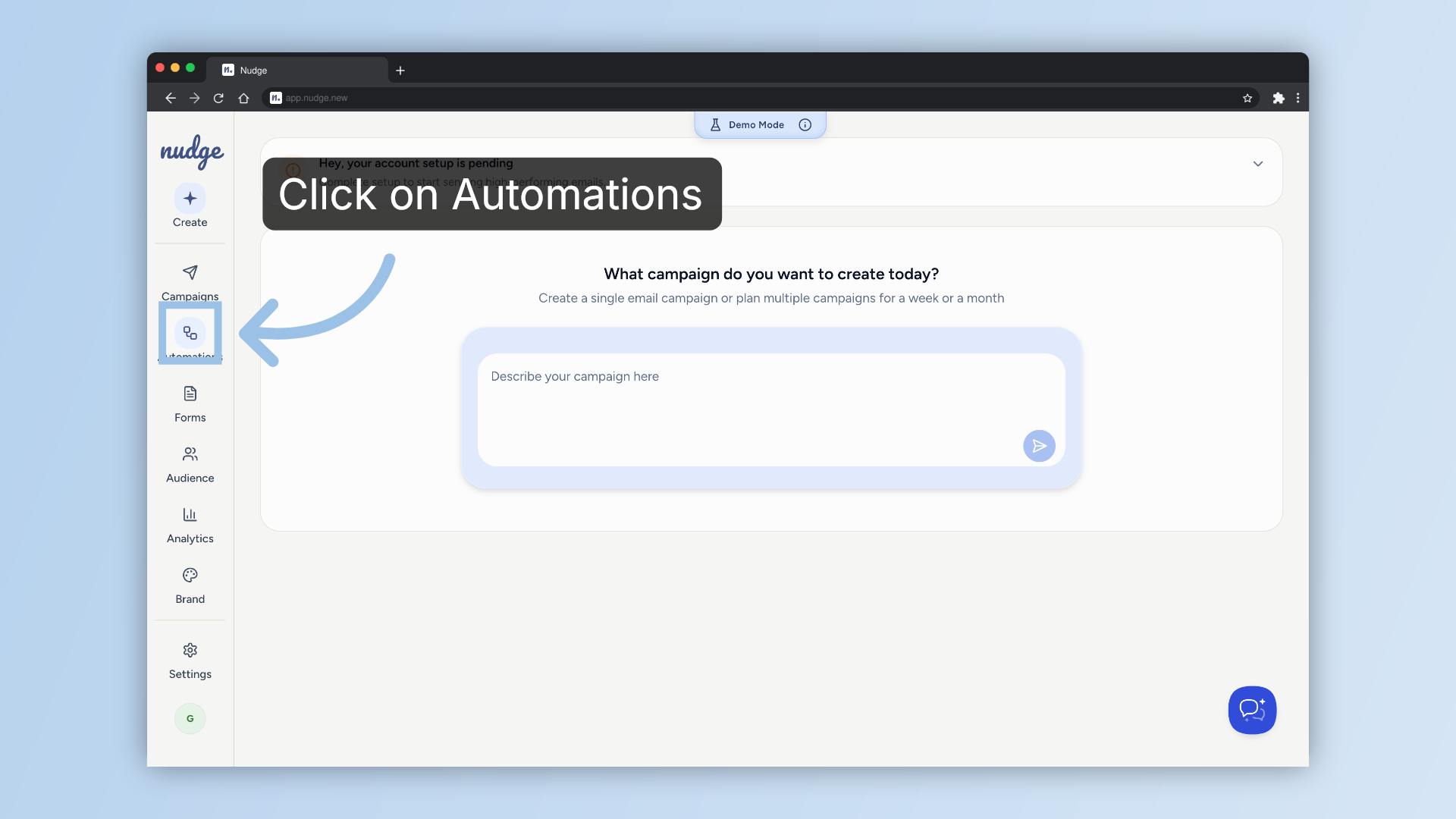Click the G user avatar

click(x=190, y=718)
